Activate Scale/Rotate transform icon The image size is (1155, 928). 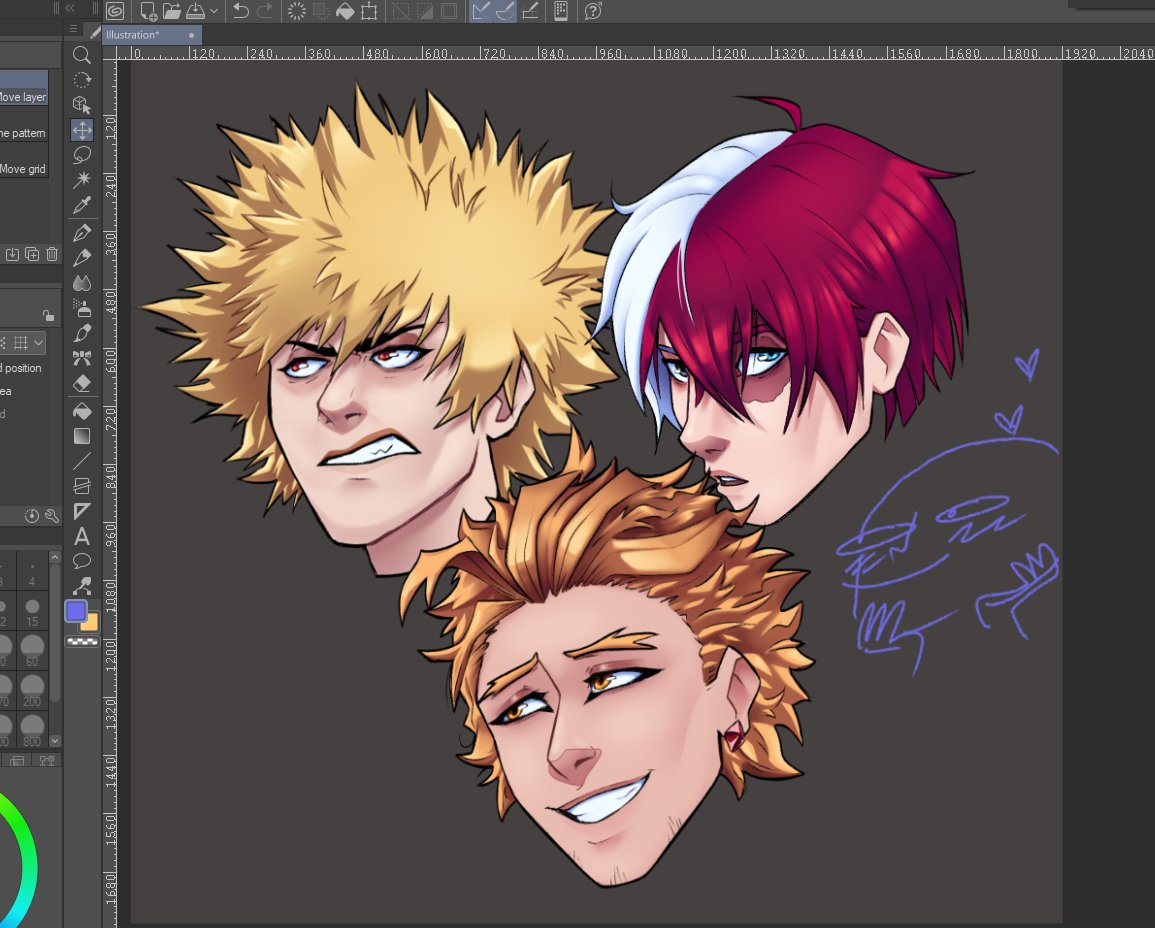[x=368, y=11]
